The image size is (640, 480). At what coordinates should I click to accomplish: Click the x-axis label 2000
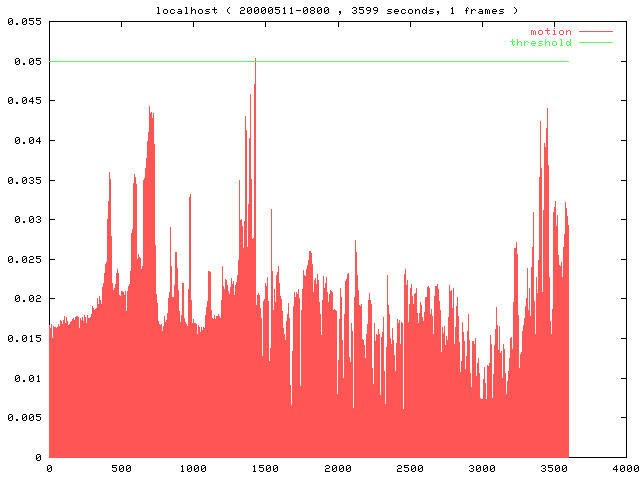[x=338, y=468]
